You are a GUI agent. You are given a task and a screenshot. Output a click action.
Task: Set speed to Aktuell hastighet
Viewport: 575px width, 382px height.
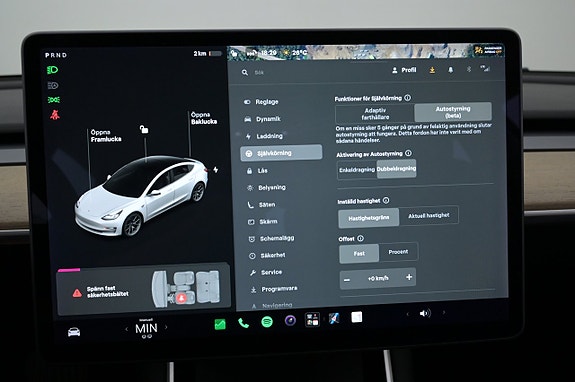(x=429, y=216)
